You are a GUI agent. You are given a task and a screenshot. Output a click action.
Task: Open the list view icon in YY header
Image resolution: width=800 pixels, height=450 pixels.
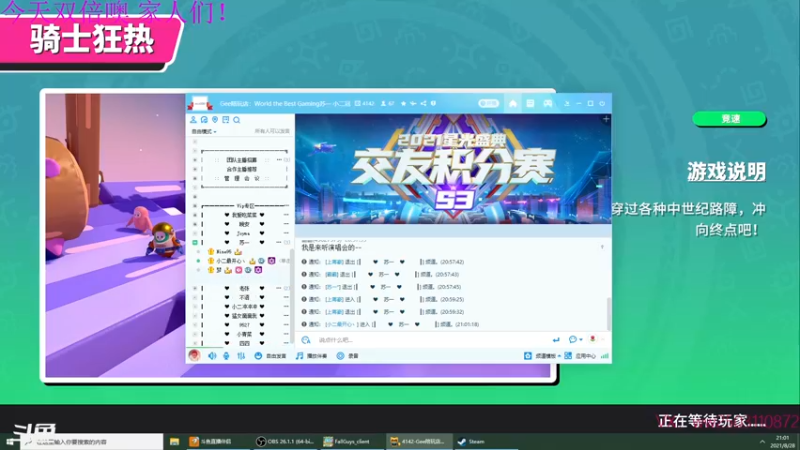pyautogui.click(x=530, y=104)
